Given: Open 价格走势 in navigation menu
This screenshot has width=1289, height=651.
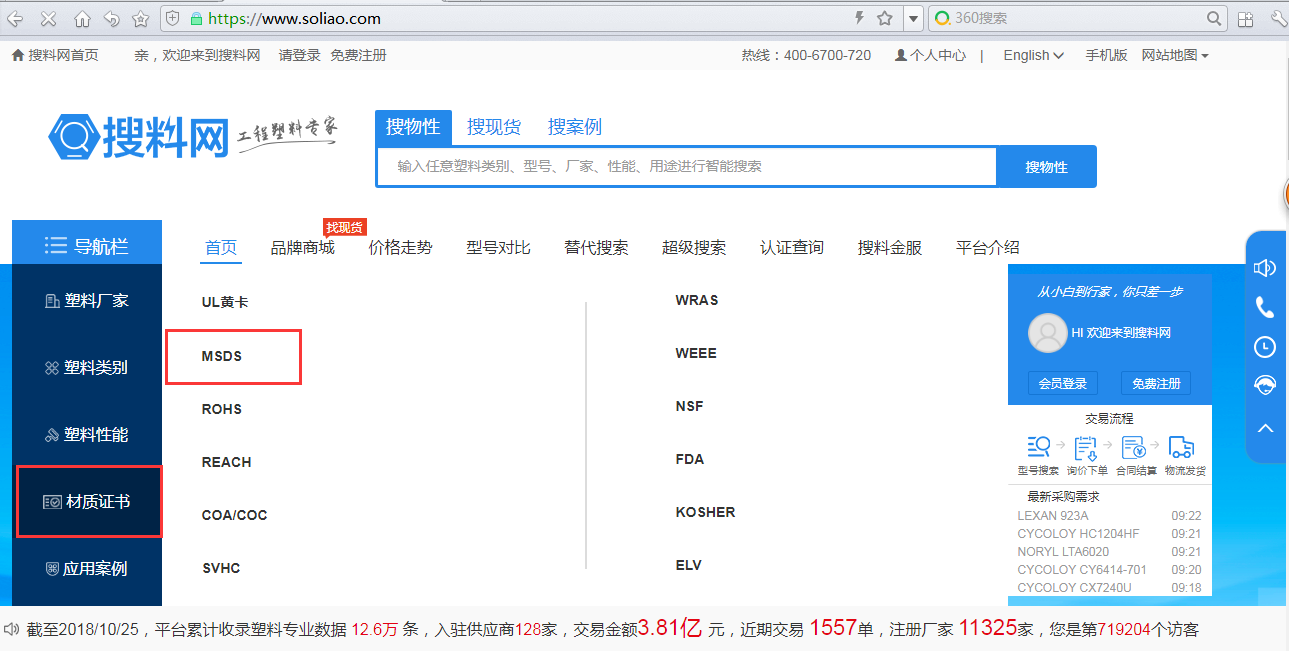Looking at the screenshot, I should point(400,248).
